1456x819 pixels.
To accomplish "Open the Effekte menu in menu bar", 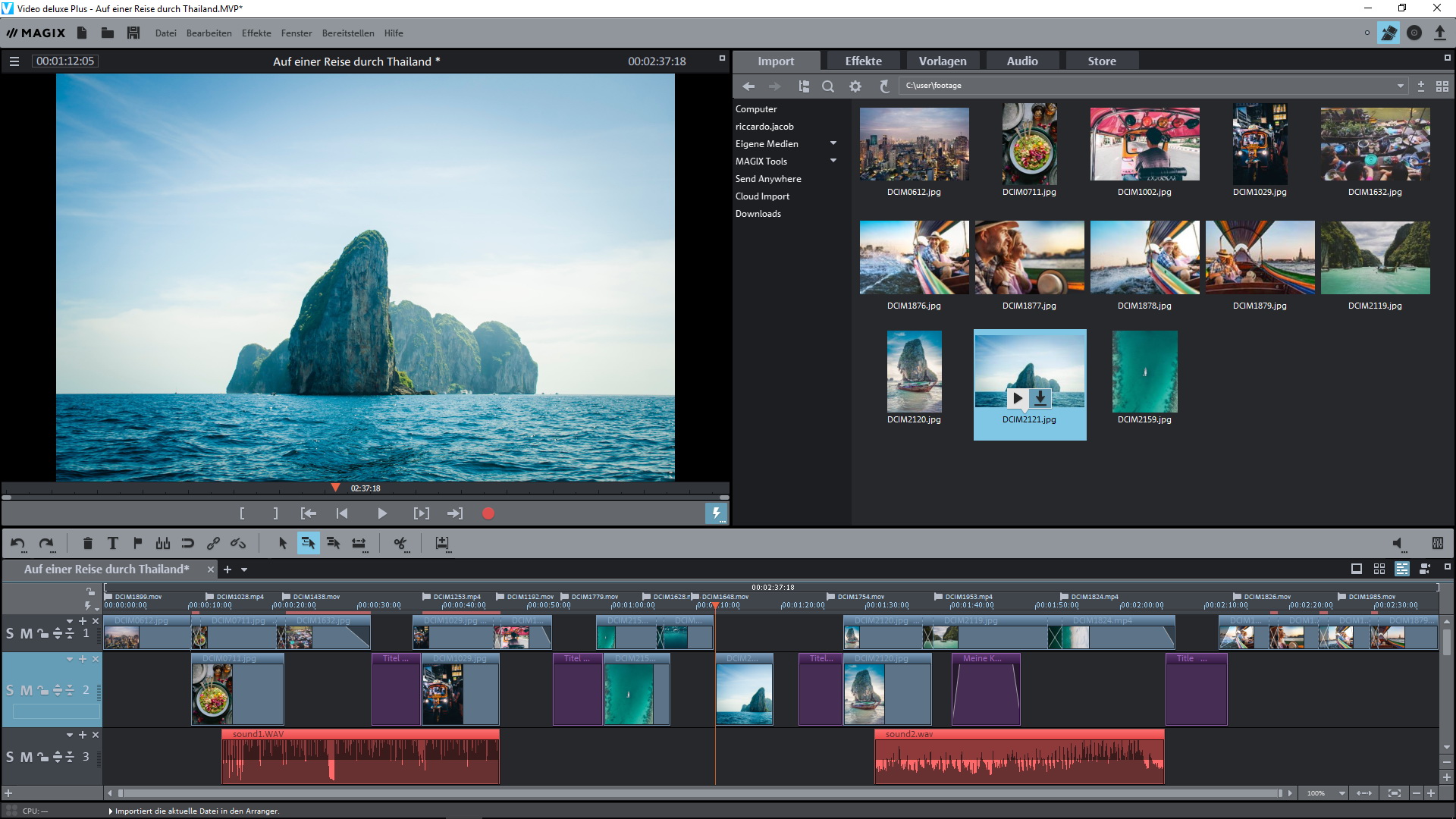I will click(x=256, y=33).
